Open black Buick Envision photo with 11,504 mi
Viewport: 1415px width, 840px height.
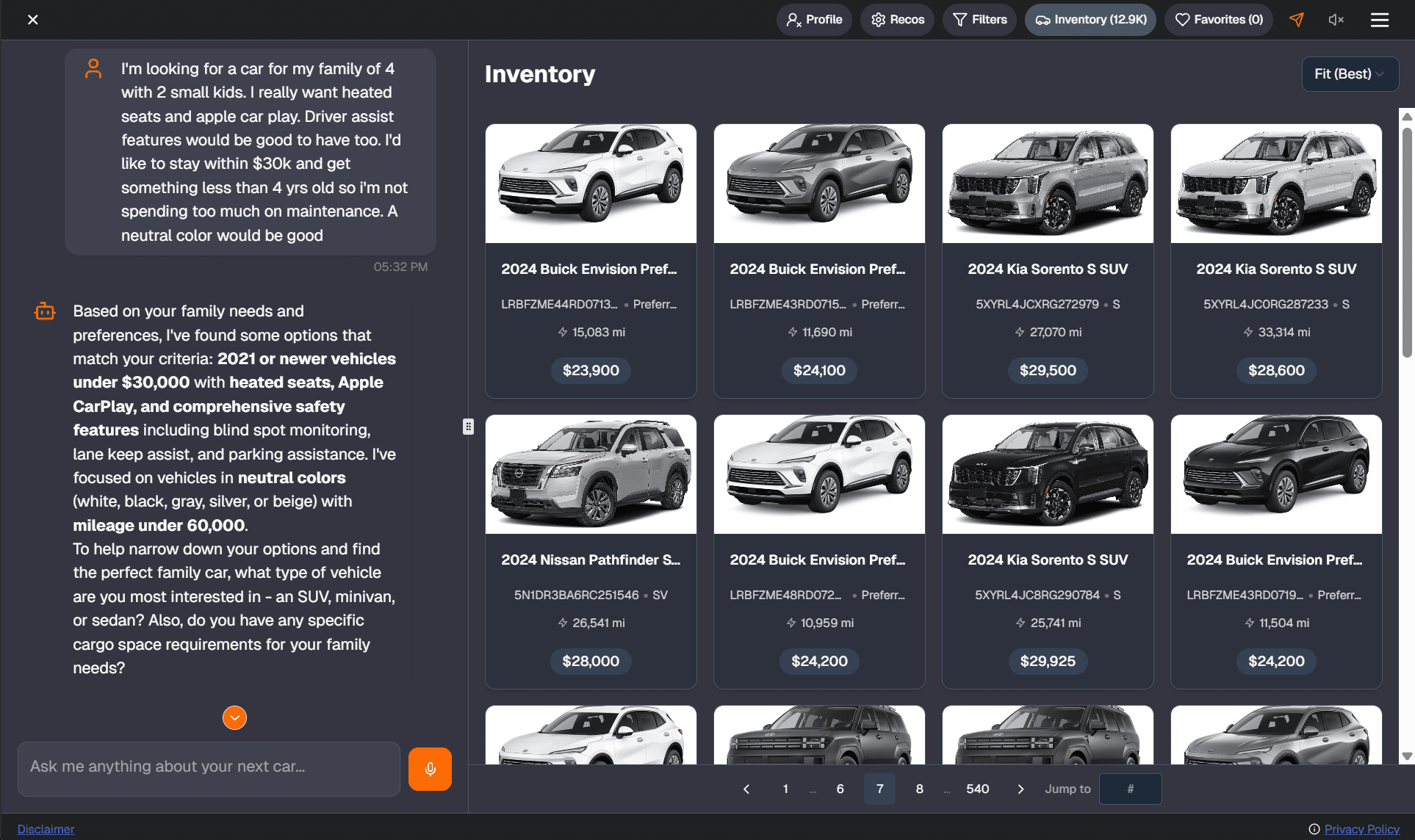1276,474
